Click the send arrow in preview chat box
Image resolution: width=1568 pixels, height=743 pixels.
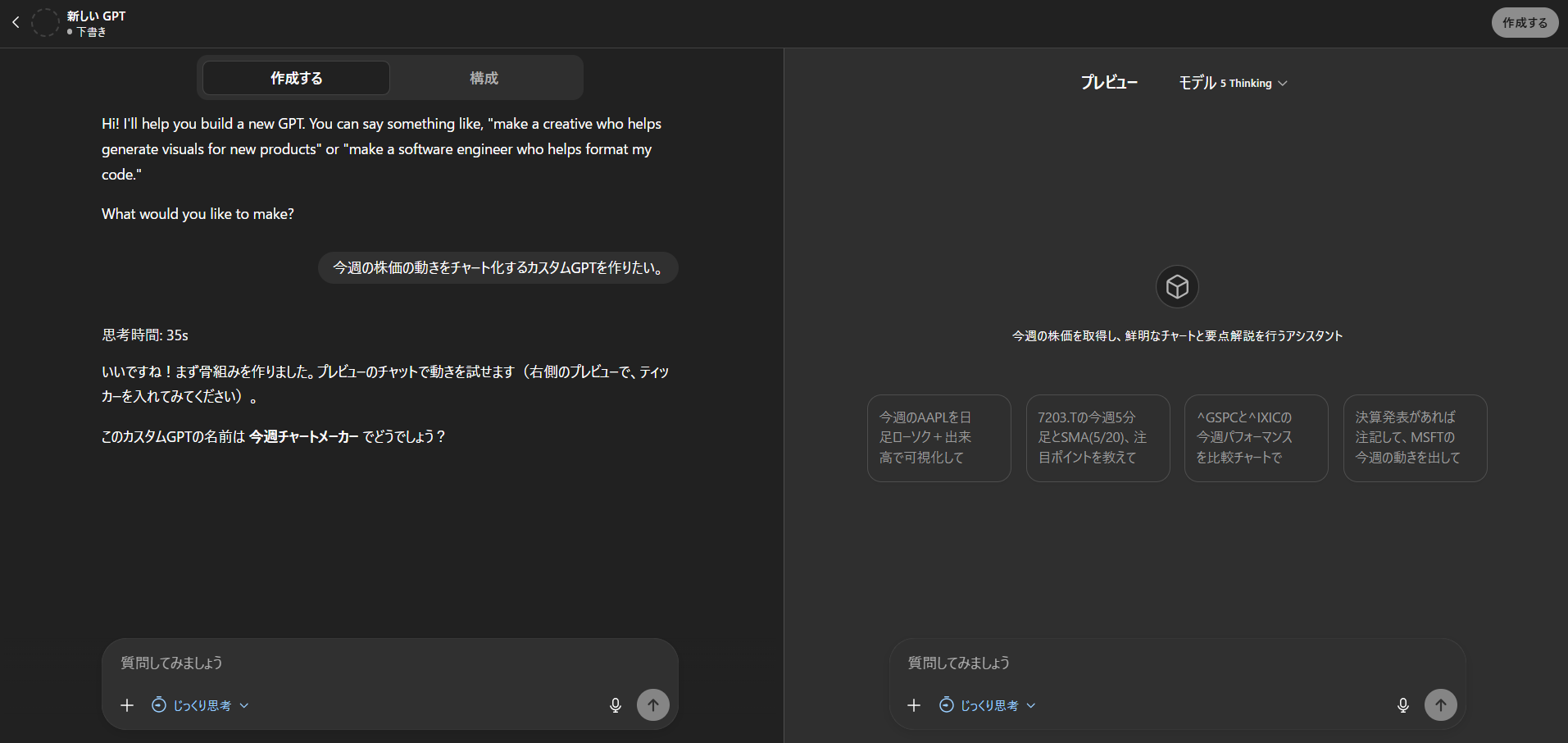click(1440, 705)
